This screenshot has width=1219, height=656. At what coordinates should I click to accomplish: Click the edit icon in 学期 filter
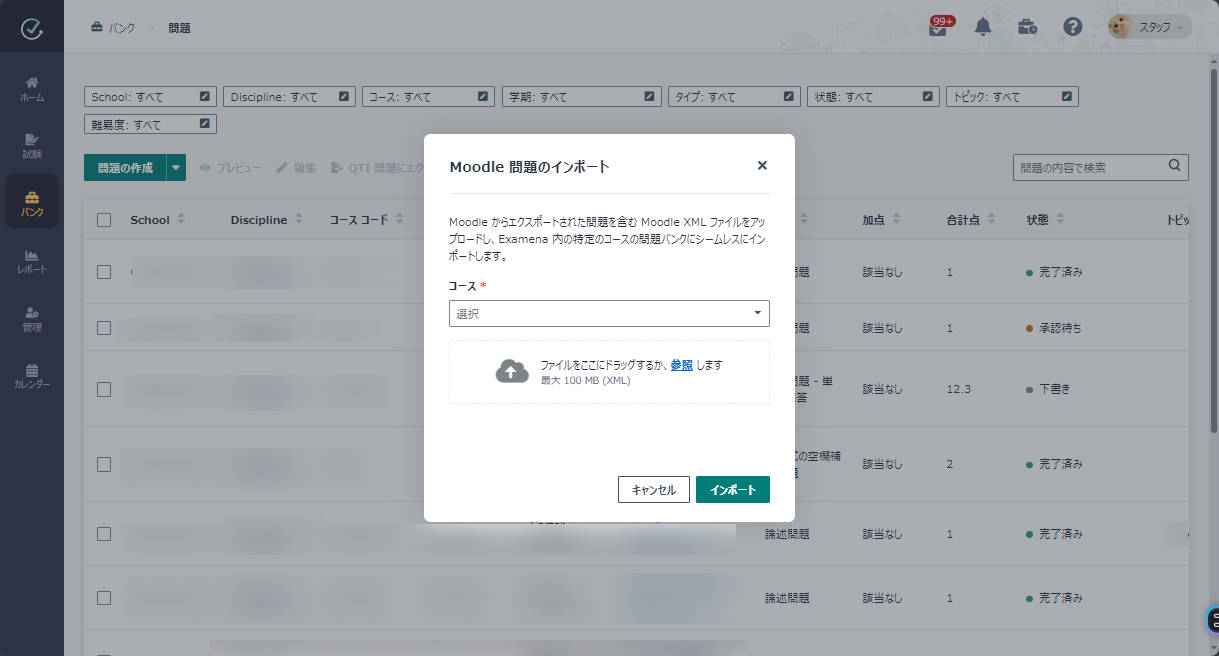(649, 97)
